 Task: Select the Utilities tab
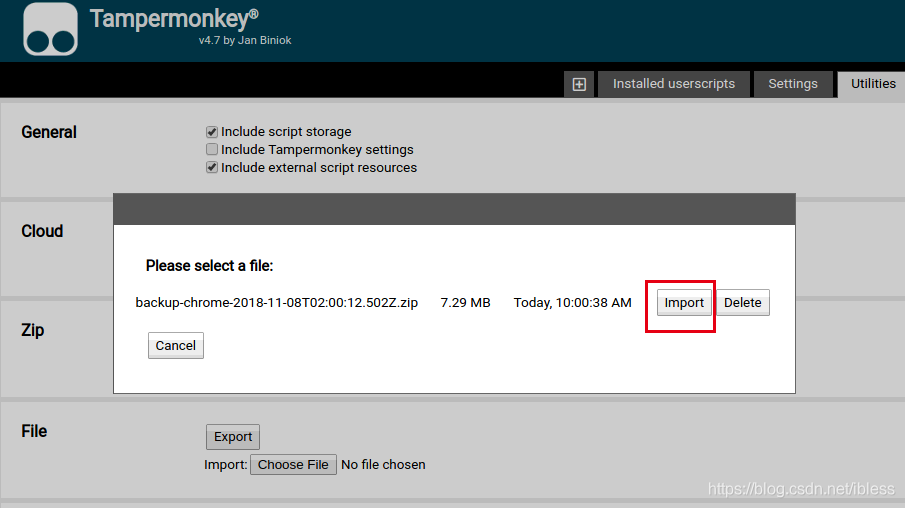pos(873,84)
